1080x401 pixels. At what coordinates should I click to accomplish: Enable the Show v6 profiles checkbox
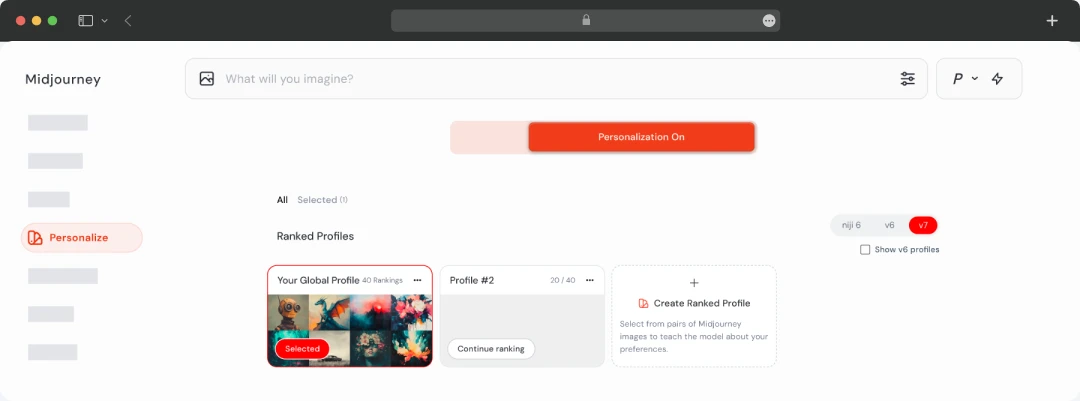[865, 249]
